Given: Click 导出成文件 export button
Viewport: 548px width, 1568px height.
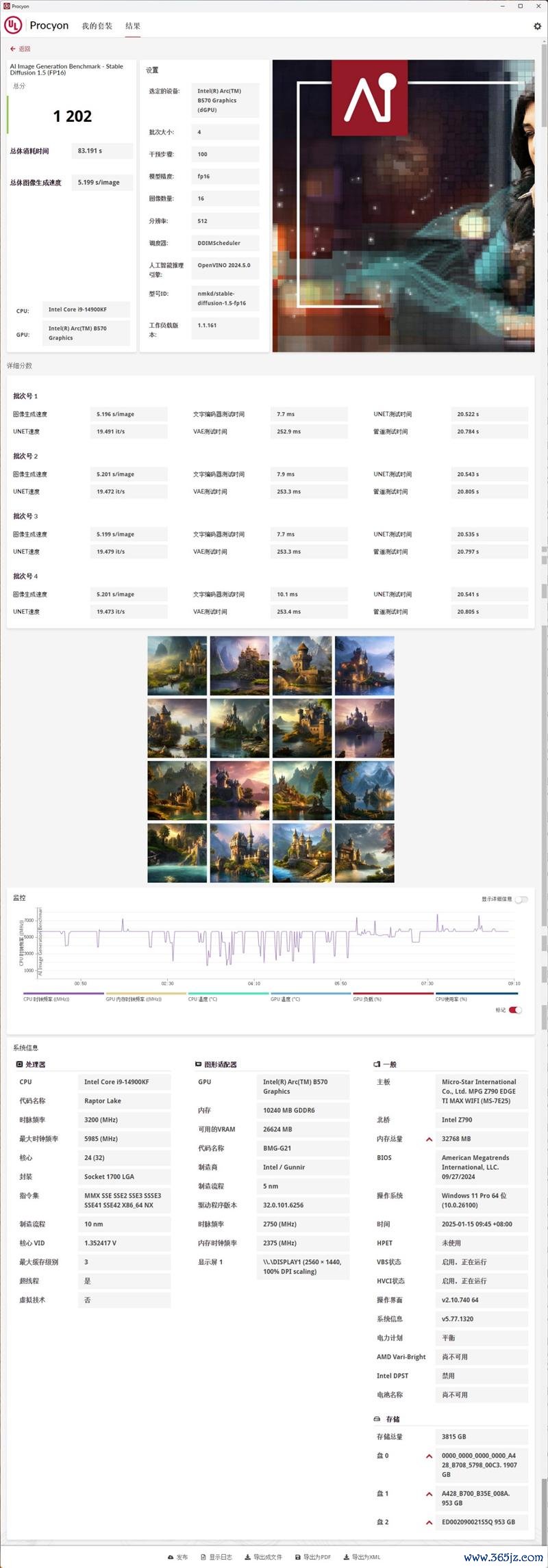Looking at the screenshot, I should [x=263, y=1557].
